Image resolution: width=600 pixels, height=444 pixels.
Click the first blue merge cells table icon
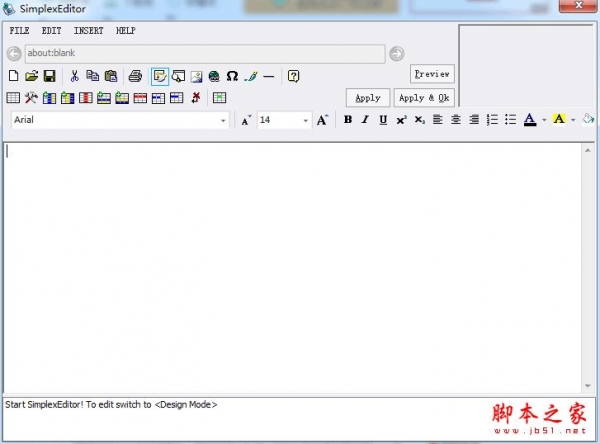tap(158, 98)
